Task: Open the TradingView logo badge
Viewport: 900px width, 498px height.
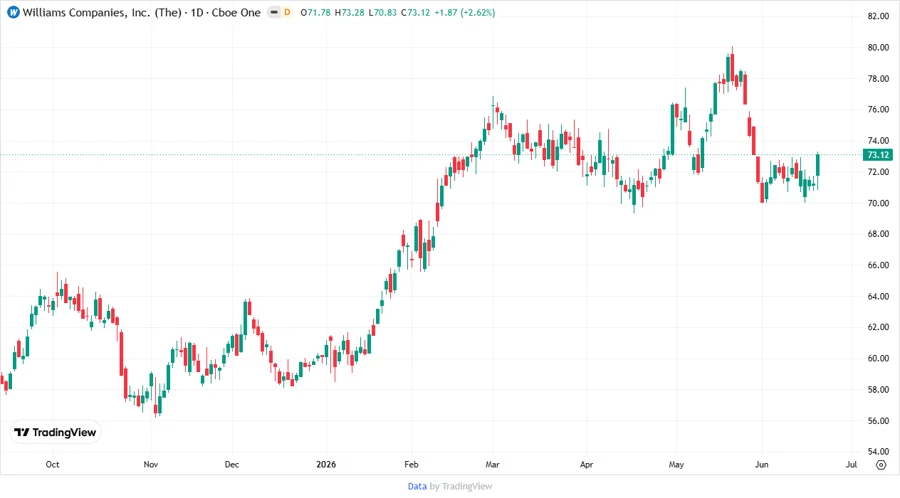Action: (x=55, y=432)
